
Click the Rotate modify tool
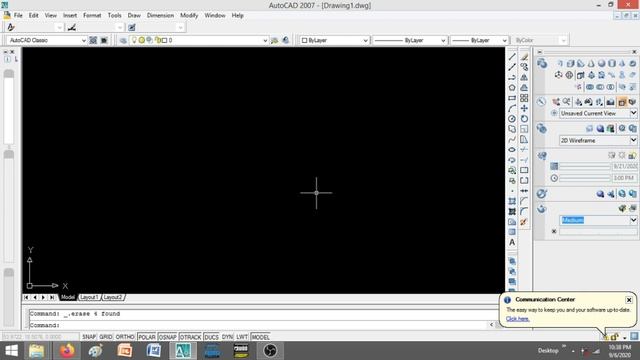pos(524,119)
